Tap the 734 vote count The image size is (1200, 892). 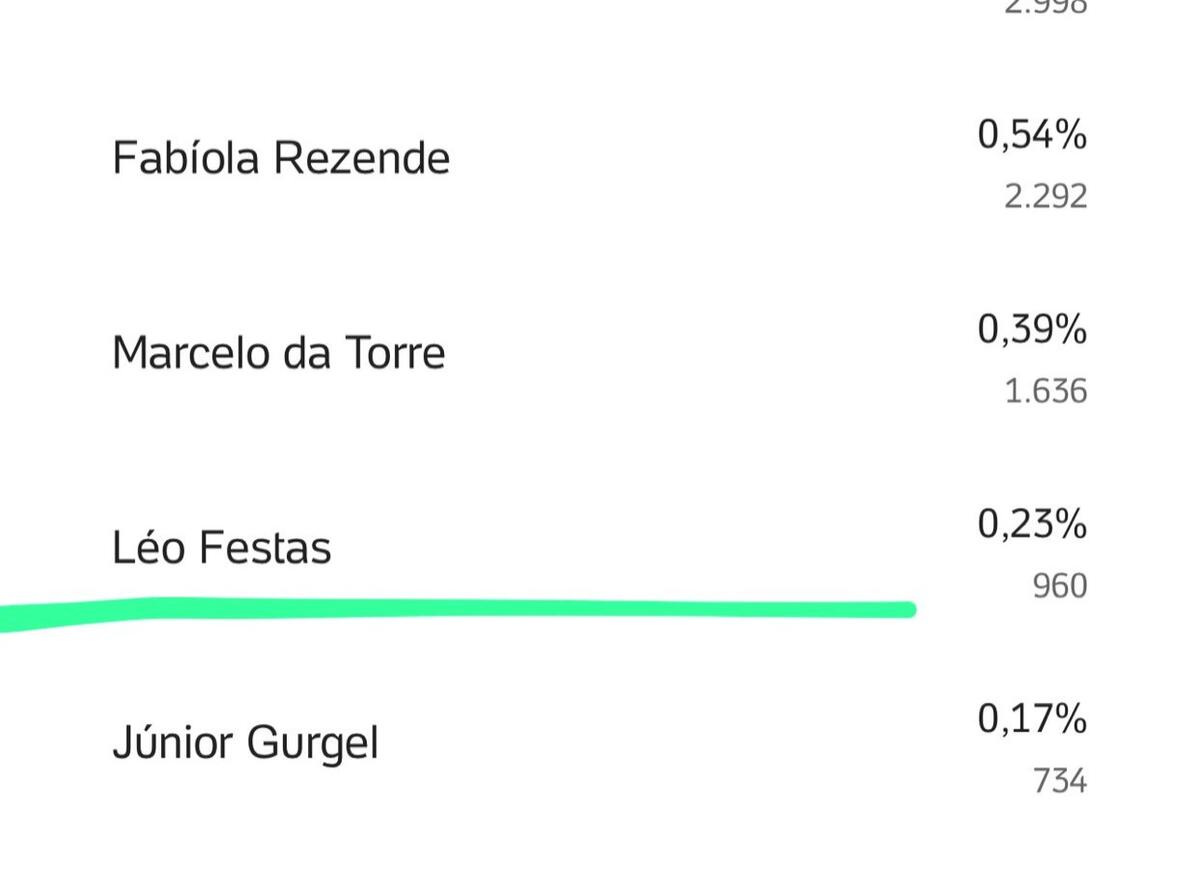tap(1059, 781)
